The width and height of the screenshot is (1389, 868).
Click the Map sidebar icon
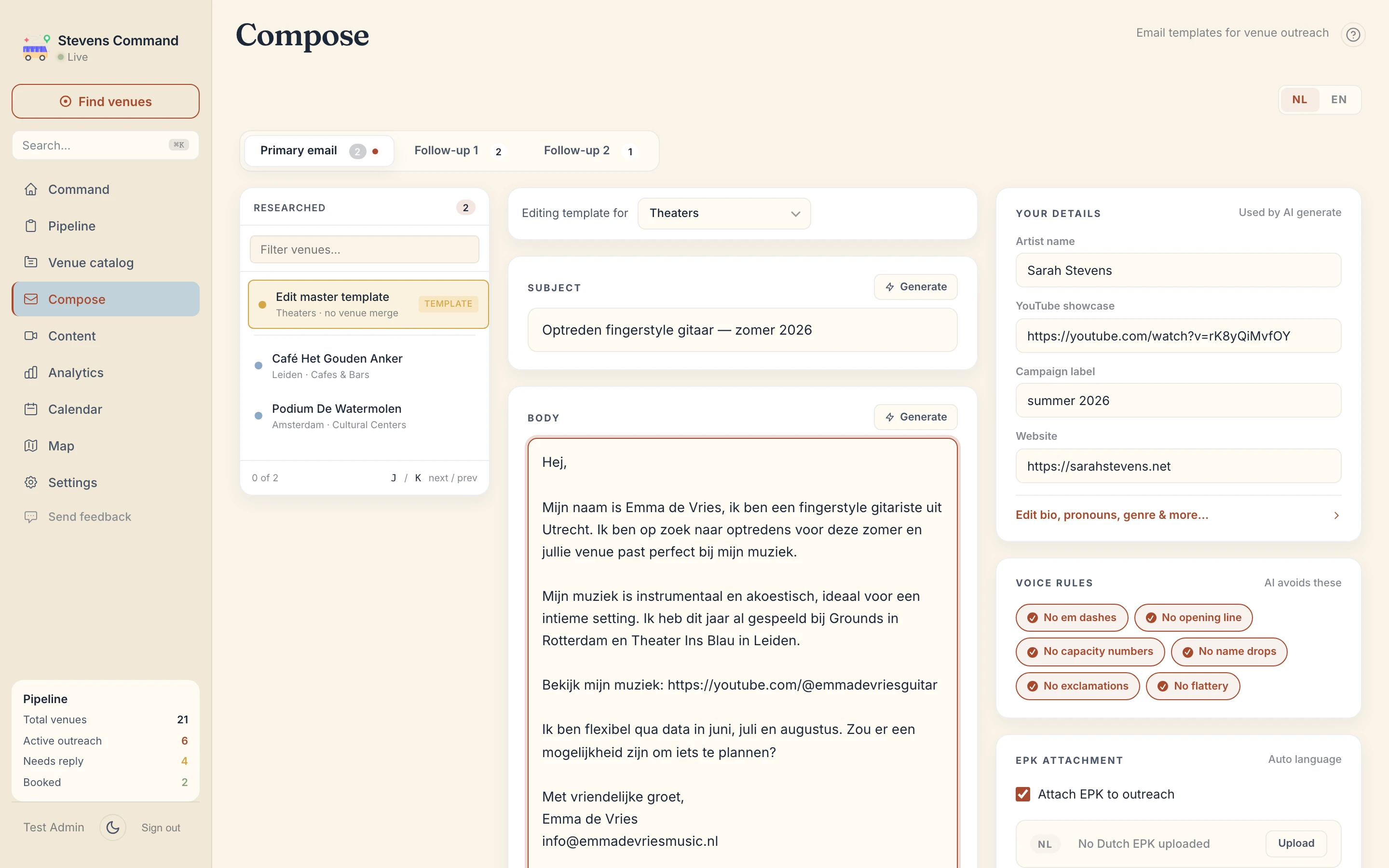[x=31, y=446]
